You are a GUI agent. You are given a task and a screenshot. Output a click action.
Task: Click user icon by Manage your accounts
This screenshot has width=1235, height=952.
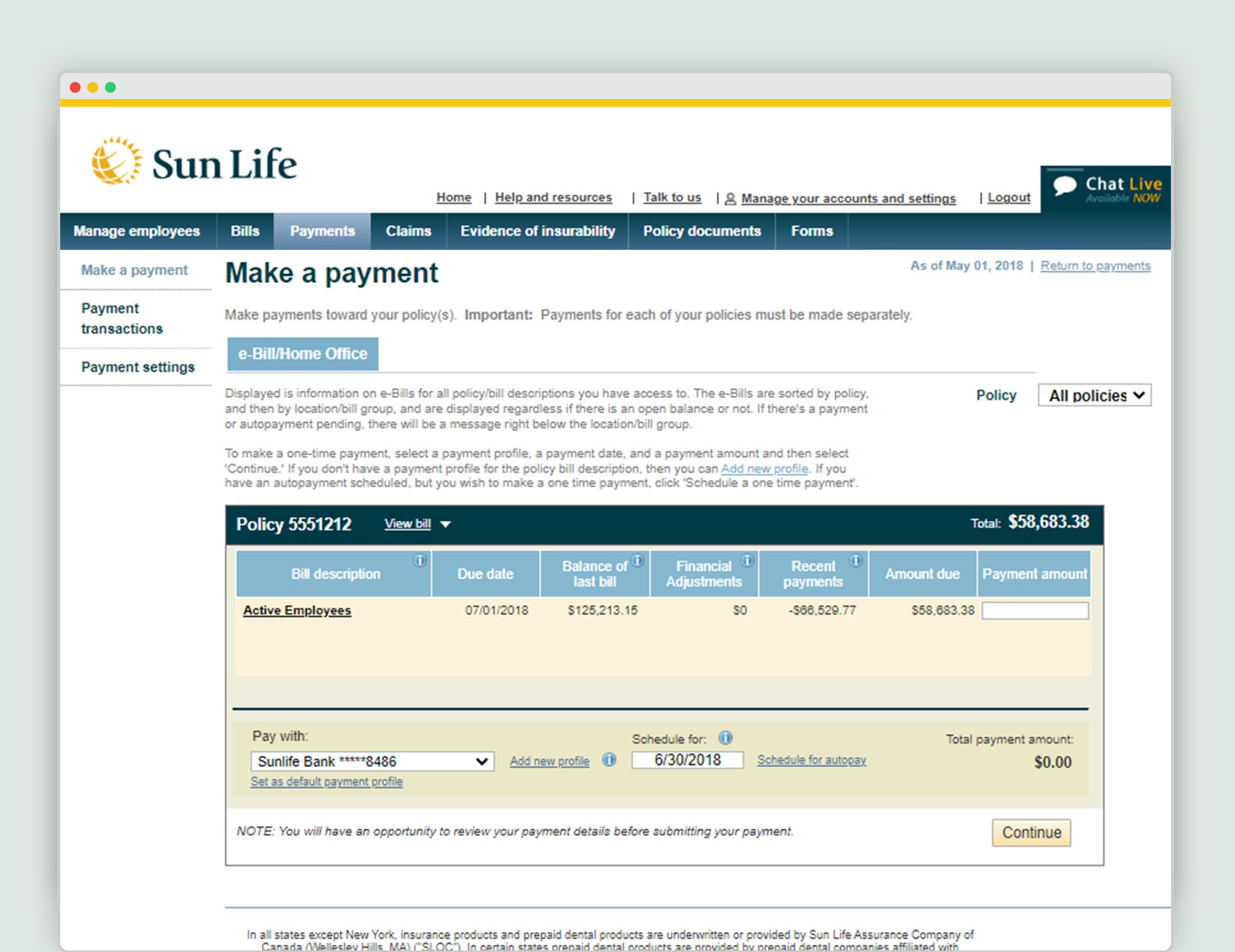pos(730,199)
